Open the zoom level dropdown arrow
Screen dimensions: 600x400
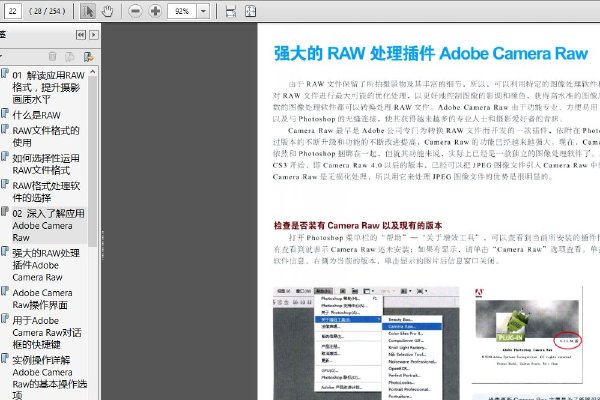point(203,11)
